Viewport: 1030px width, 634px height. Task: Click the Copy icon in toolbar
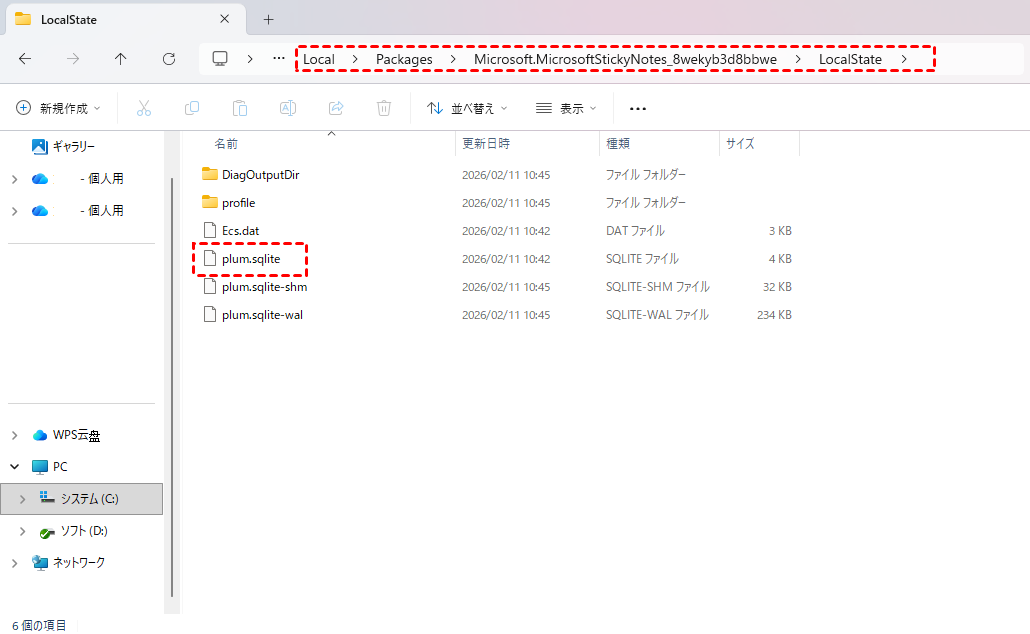point(192,108)
